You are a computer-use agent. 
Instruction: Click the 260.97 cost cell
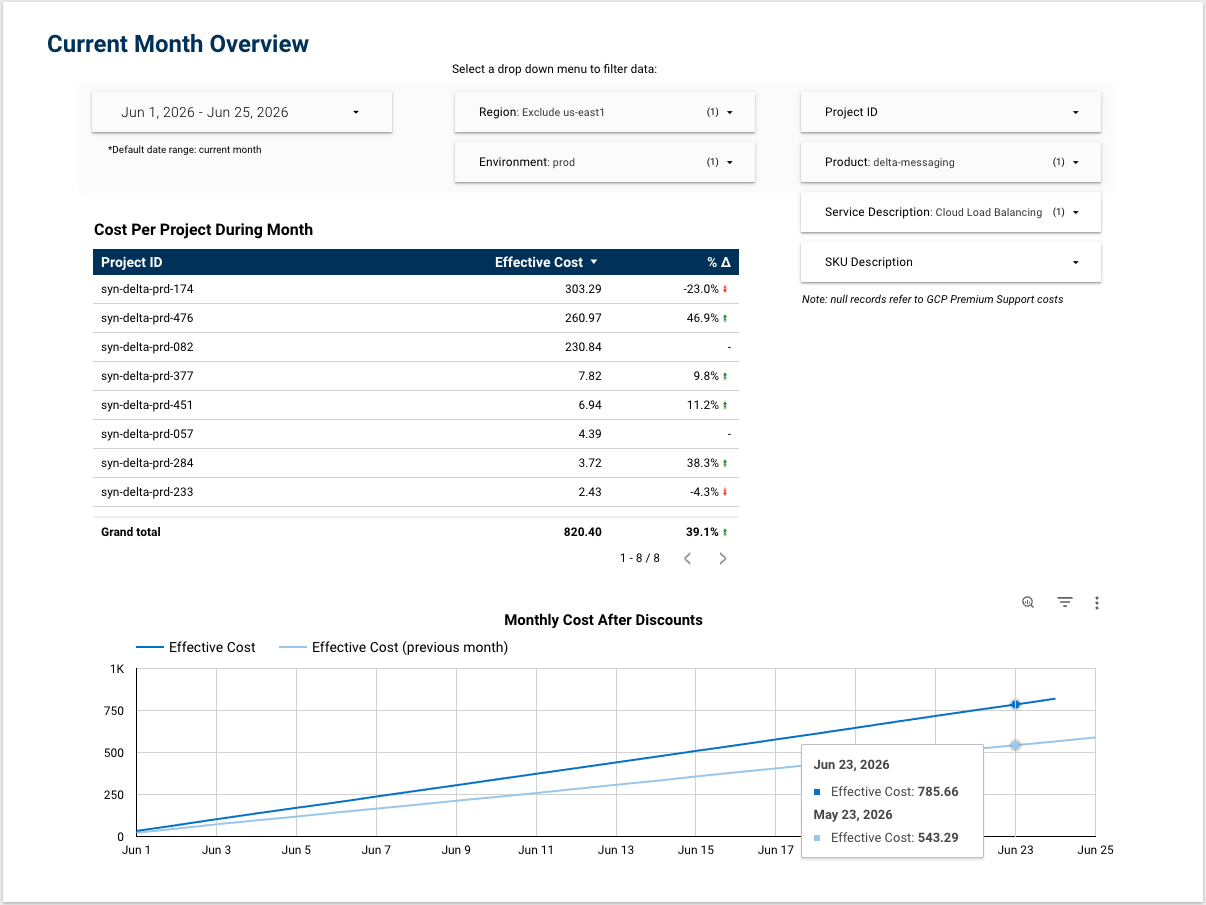[583, 318]
